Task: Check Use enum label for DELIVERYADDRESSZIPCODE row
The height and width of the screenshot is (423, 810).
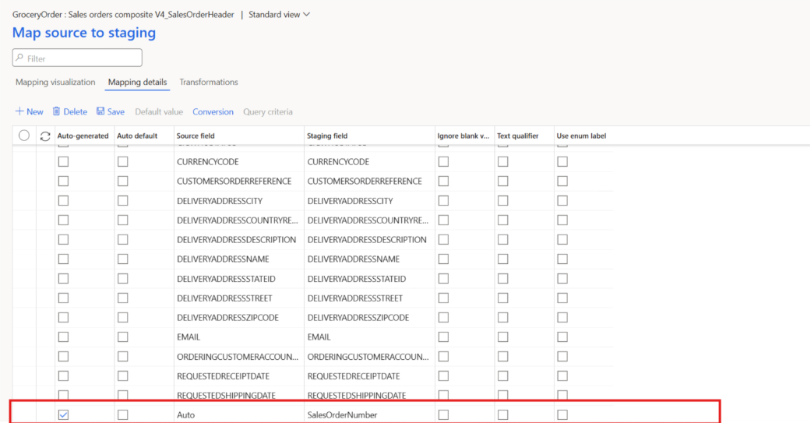Action: [563, 318]
